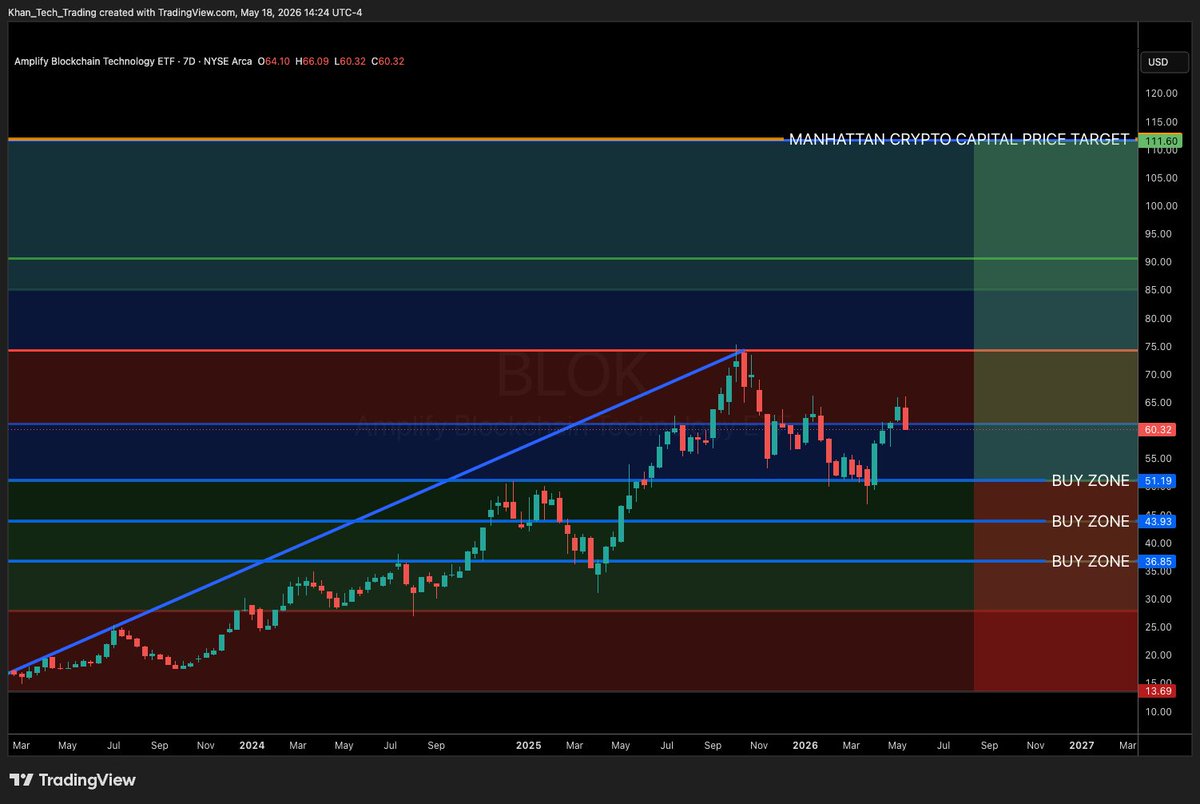Click the red 13.69 price tag
Screen dimensions: 1200x804
1158,691
